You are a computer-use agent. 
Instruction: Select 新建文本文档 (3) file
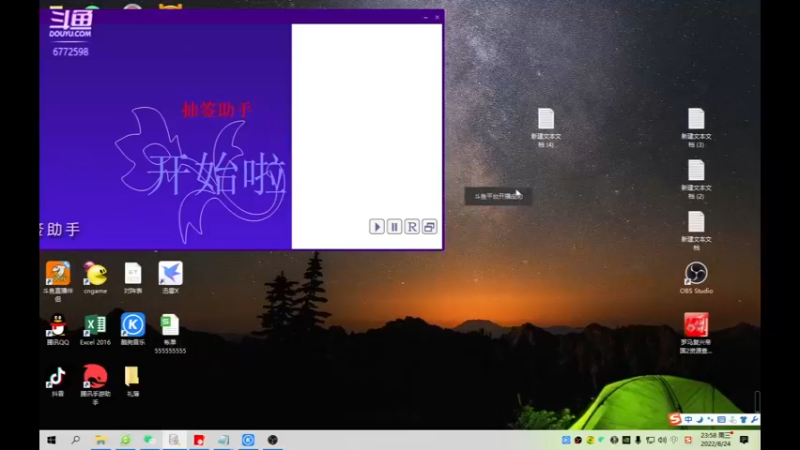tap(696, 128)
